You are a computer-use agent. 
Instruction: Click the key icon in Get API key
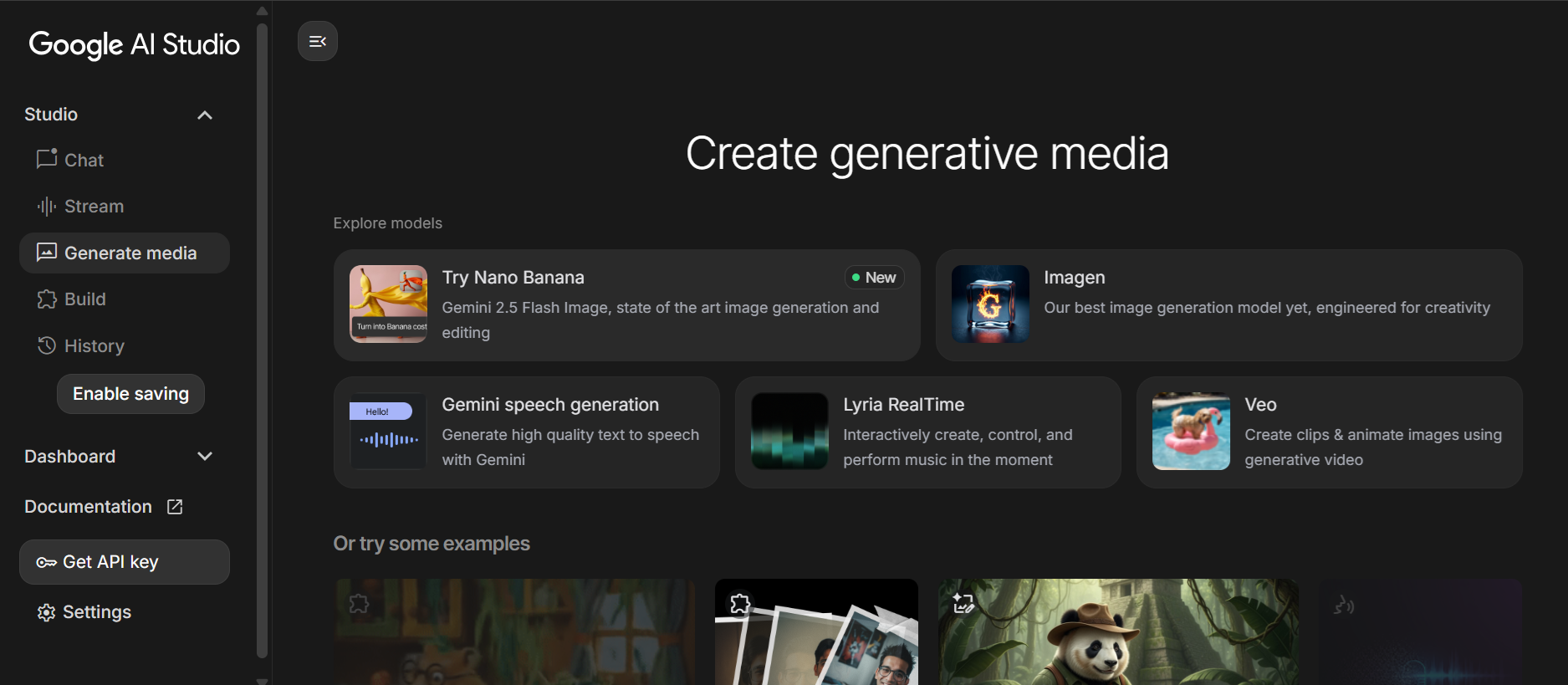click(47, 562)
